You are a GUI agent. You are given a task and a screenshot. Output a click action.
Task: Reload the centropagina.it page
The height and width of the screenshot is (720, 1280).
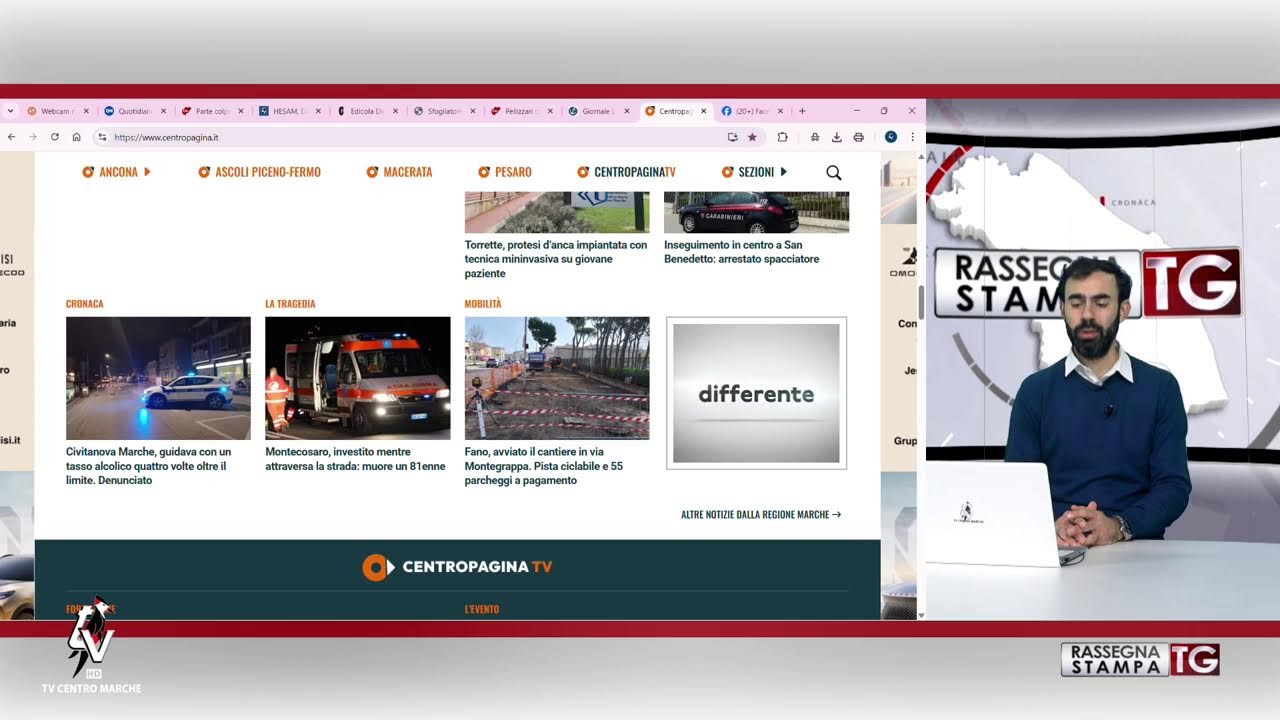click(x=55, y=137)
